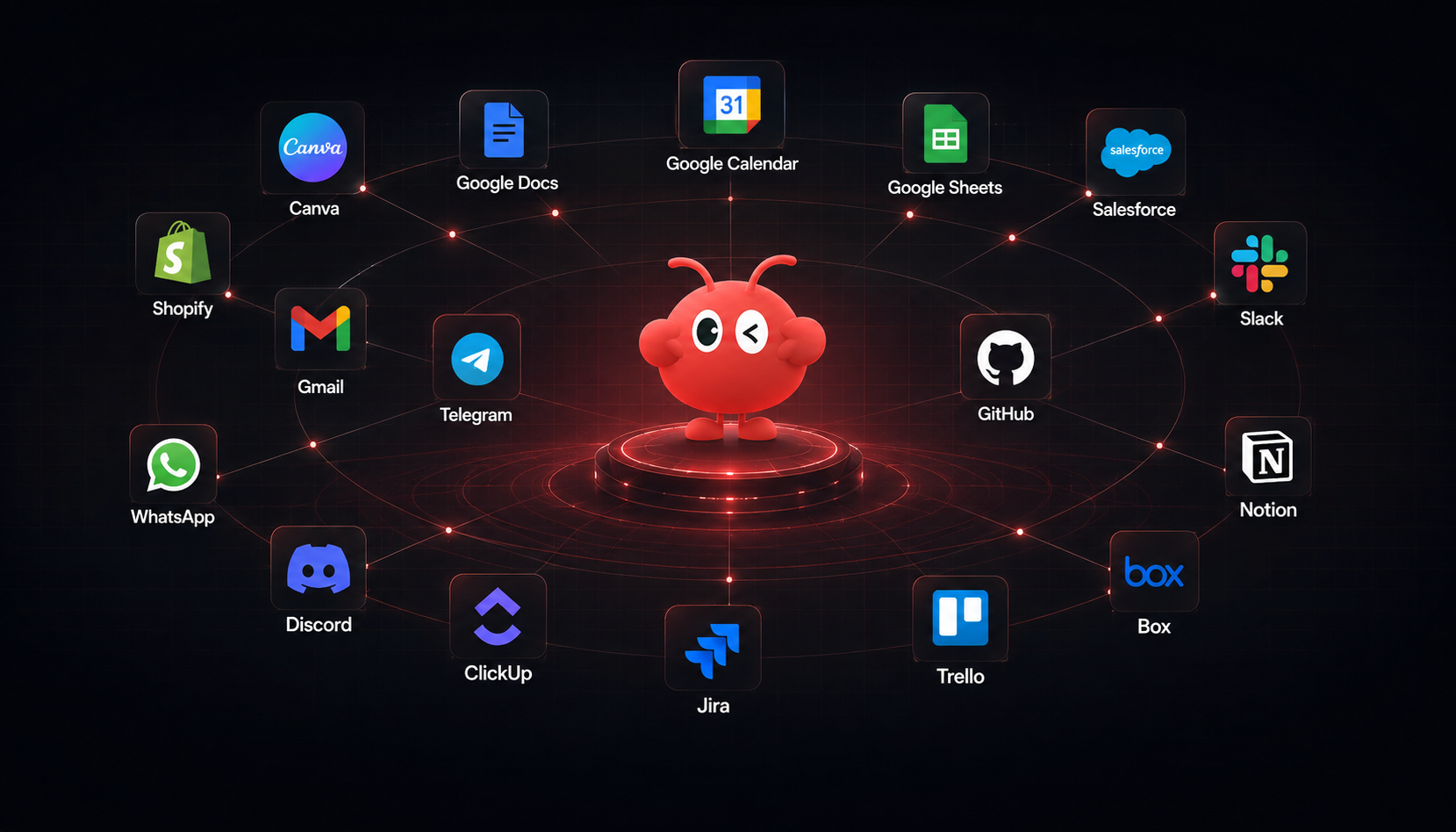Screen dimensions: 1456x832
Task: Click the "Jira" text label
Action: point(713,706)
